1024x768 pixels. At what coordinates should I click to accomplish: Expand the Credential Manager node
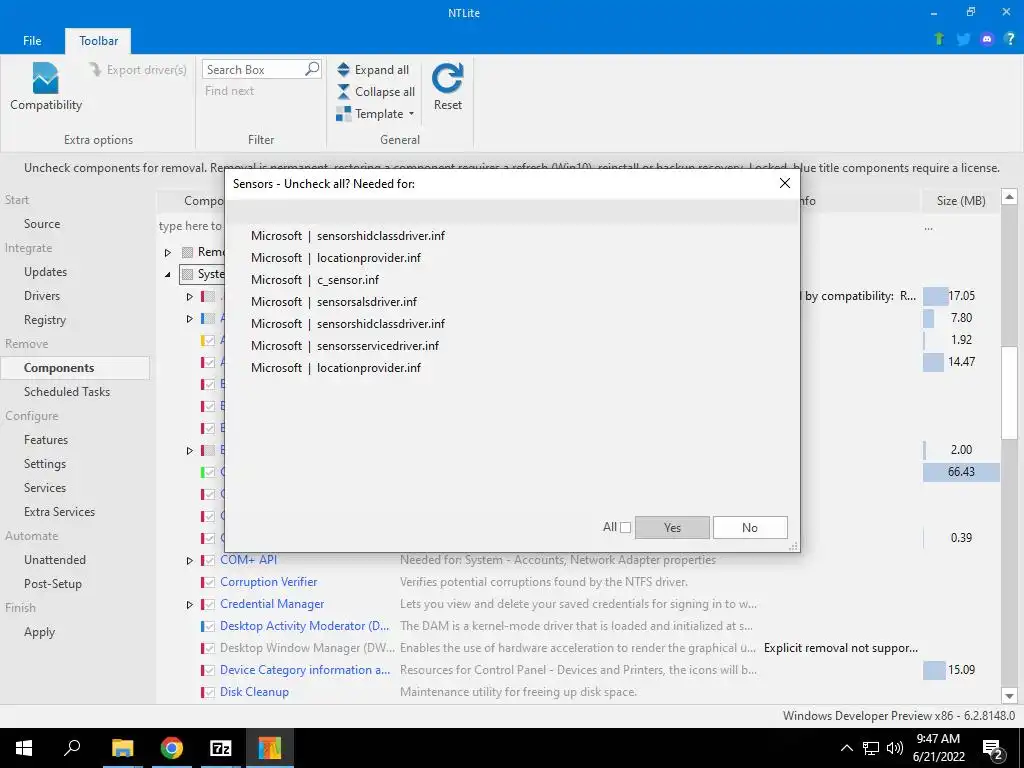pyautogui.click(x=189, y=605)
